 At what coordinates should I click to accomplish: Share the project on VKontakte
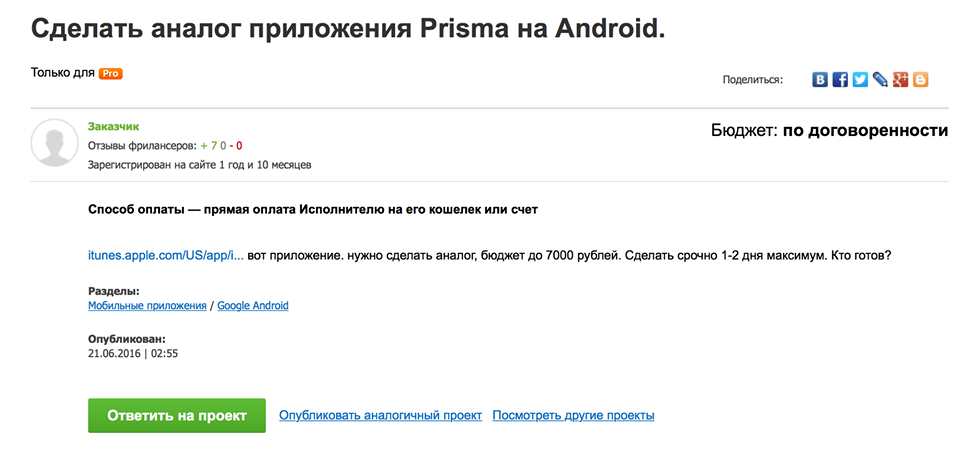pyautogui.click(x=820, y=79)
